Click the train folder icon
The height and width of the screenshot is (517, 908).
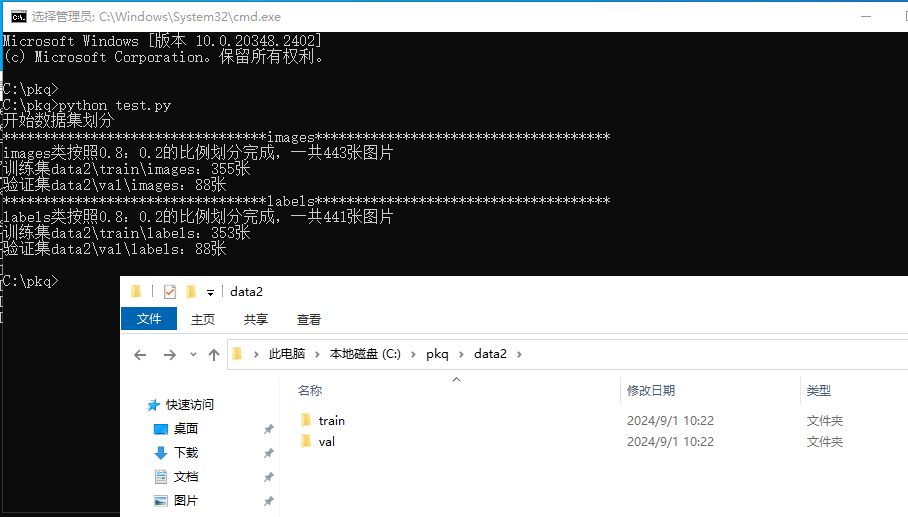click(x=306, y=420)
